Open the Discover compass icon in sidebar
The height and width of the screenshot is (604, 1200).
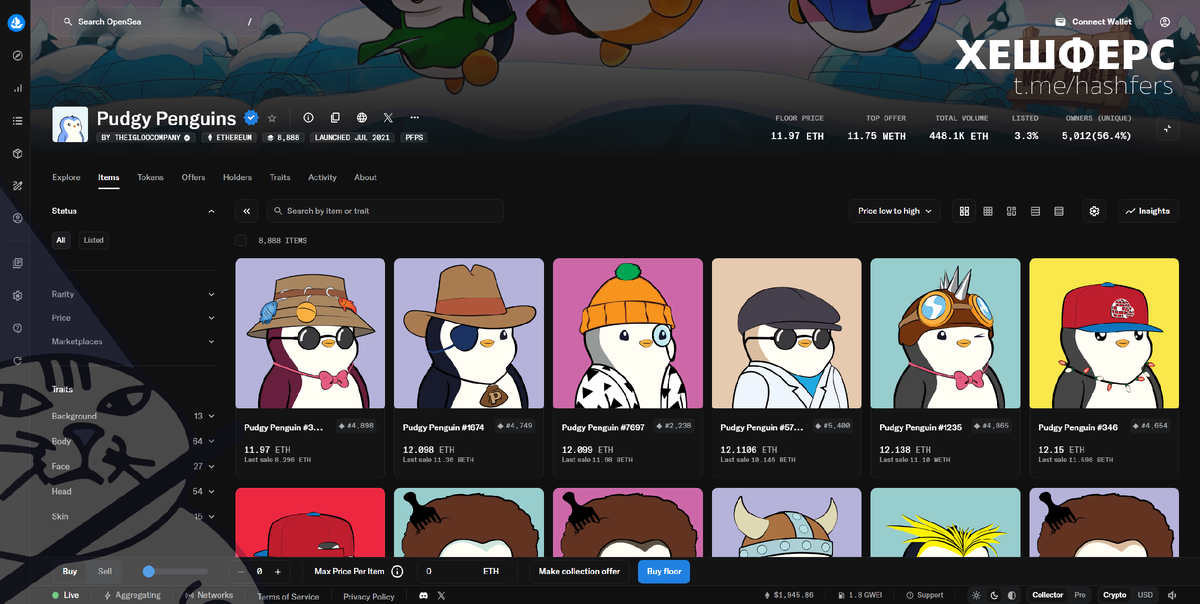pos(17,56)
